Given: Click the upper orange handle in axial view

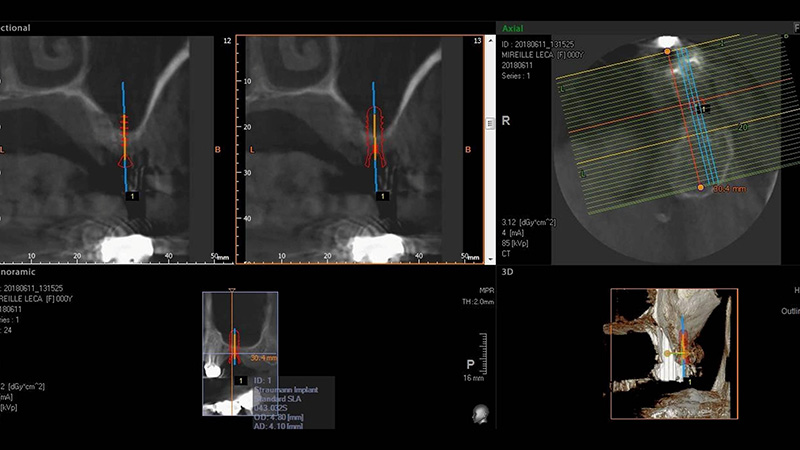Looking at the screenshot, I should click(x=667, y=51).
